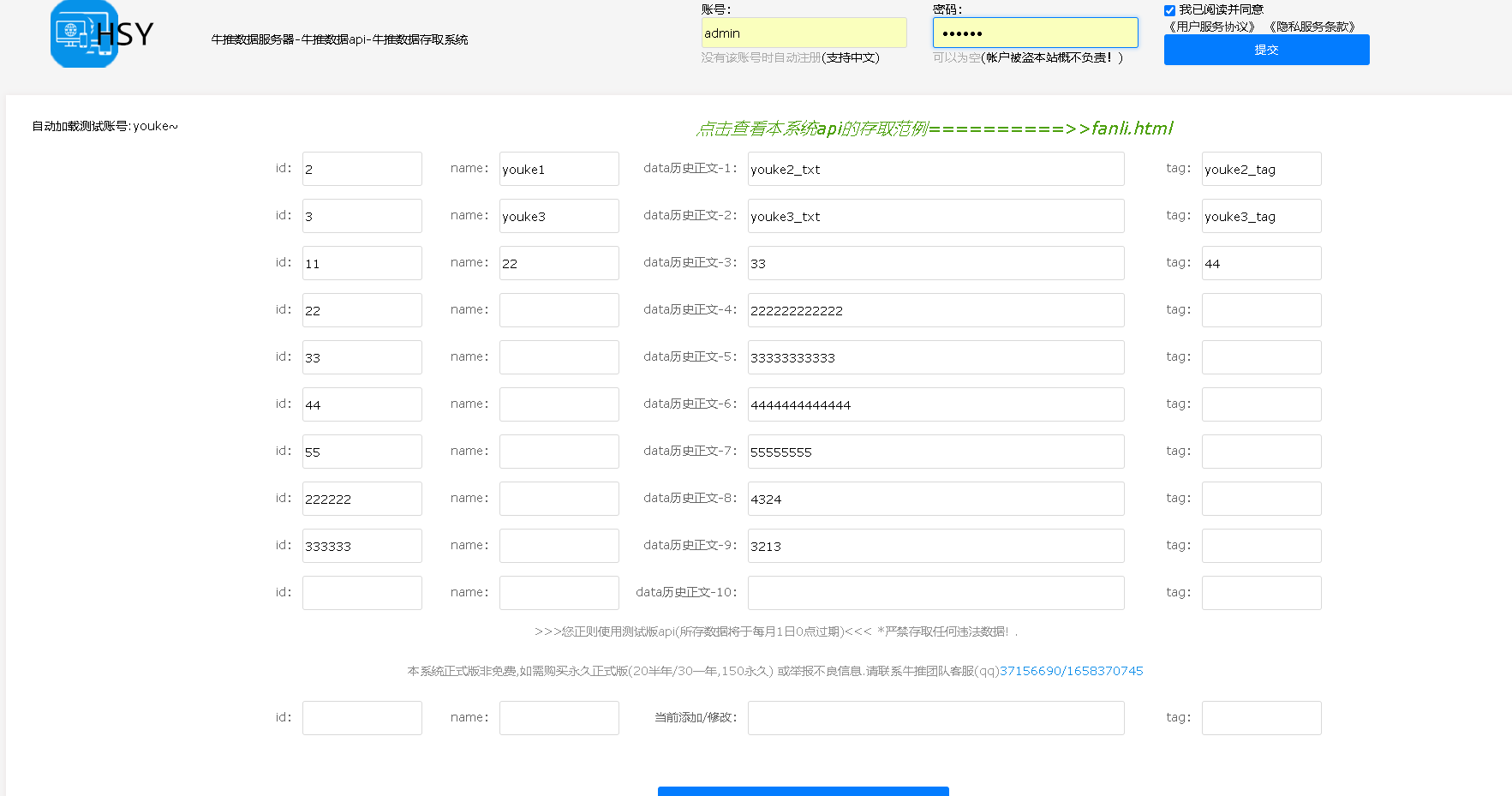The width and height of the screenshot is (1512, 796).
Task: Click the empty tag field in data-4 row
Action: 1262,310
